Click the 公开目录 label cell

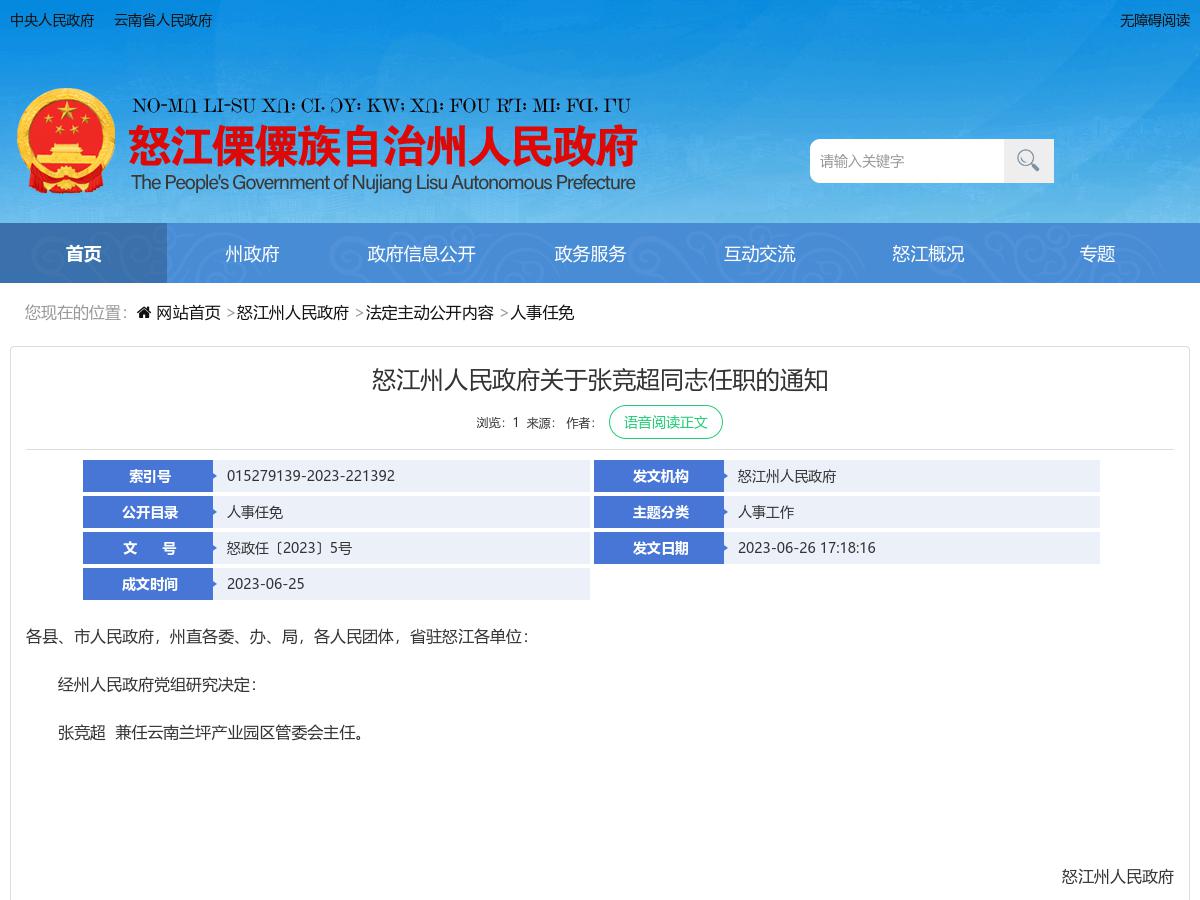[x=147, y=512]
